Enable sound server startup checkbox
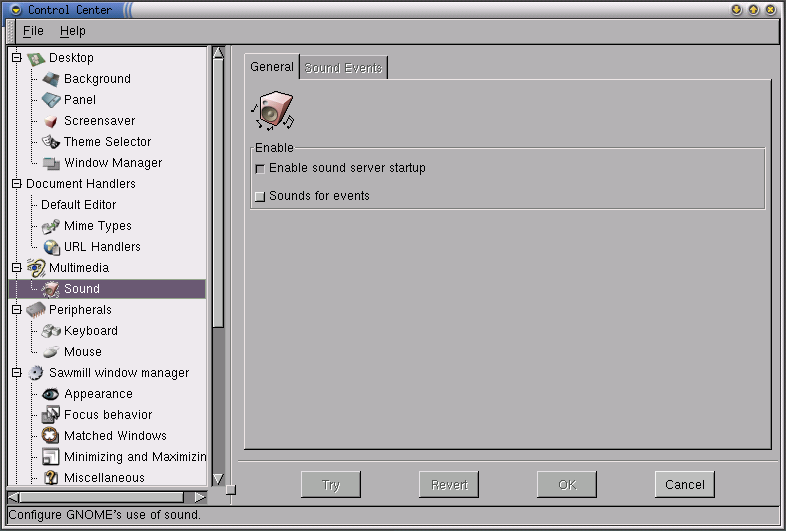 [260, 169]
